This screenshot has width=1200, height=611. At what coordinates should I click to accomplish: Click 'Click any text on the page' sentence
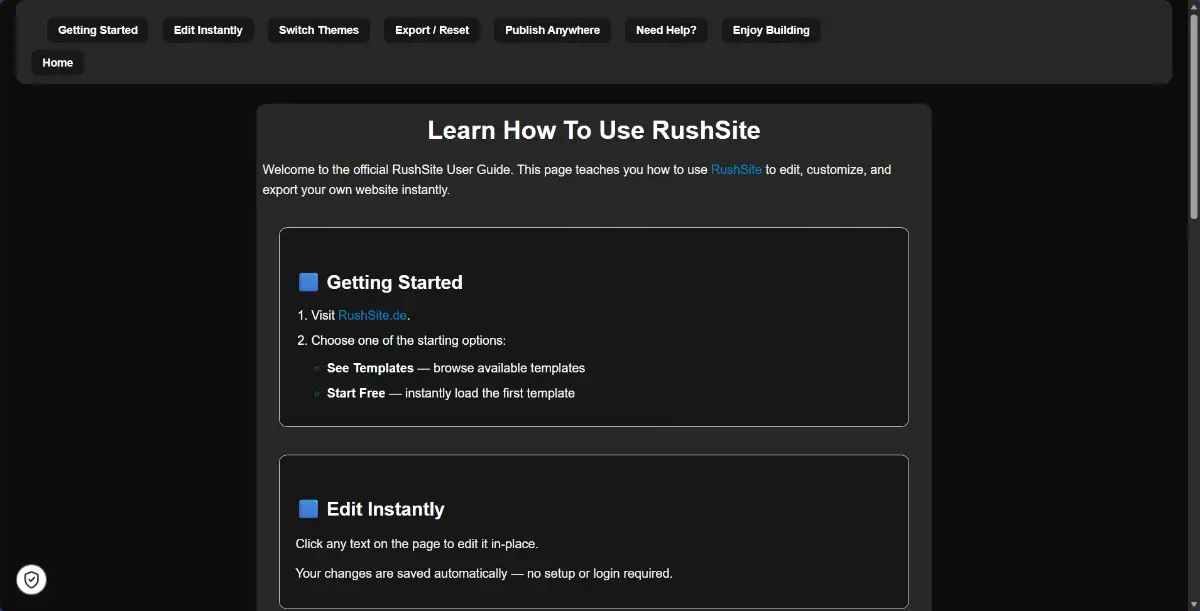point(417,544)
